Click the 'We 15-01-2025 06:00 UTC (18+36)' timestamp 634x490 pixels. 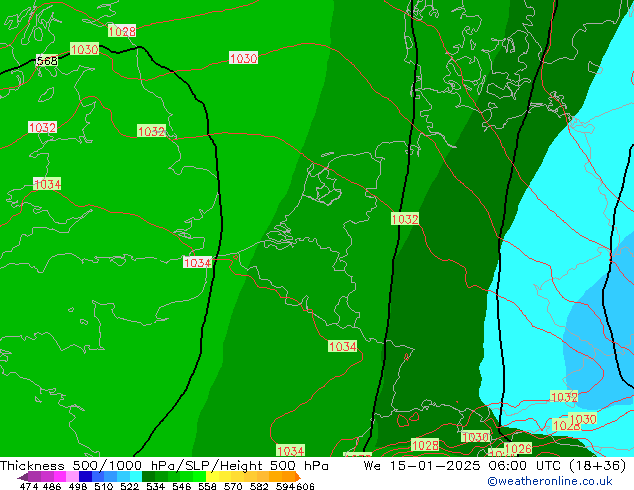495,466
